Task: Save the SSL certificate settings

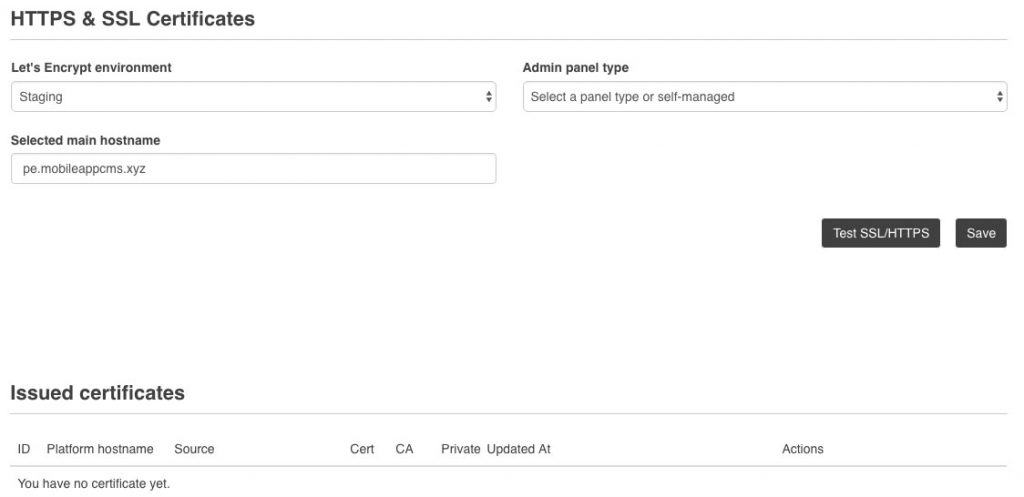Action: 980,233
